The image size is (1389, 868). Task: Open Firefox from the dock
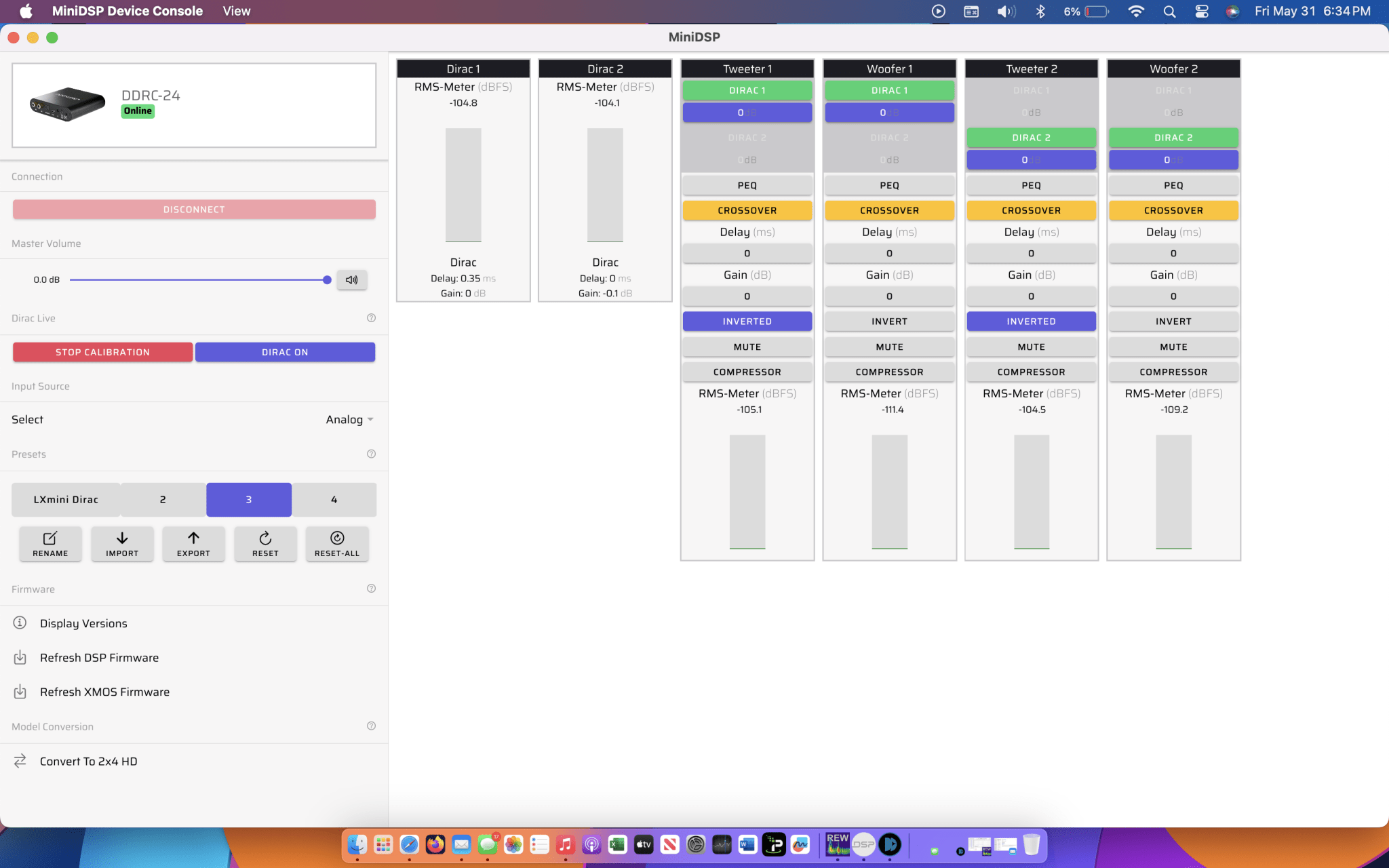pyautogui.click(x=435, y=844)
